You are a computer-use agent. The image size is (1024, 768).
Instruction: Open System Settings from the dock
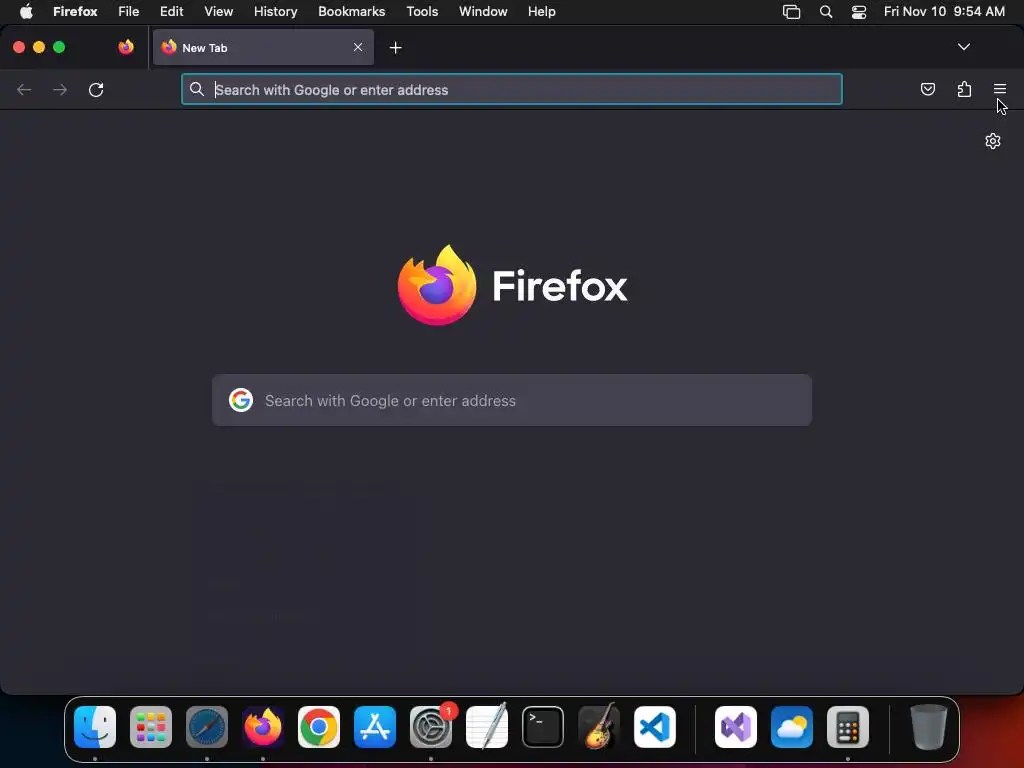[431, 727]
